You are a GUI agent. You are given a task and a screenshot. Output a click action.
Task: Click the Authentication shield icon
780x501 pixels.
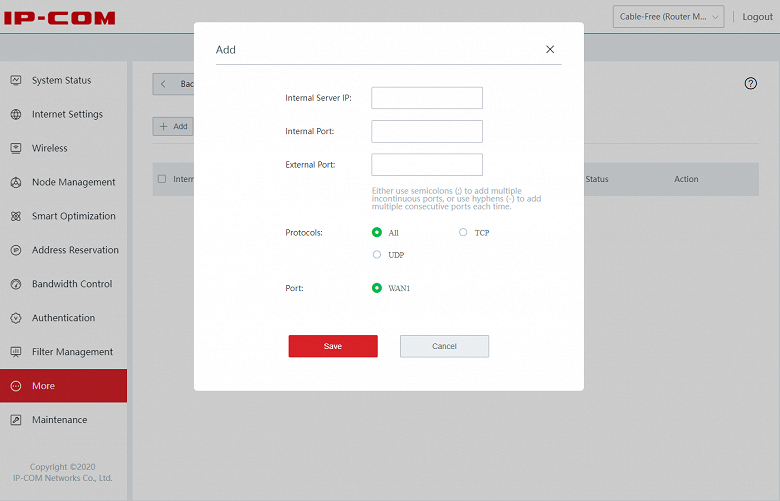(x=16, y=318)
